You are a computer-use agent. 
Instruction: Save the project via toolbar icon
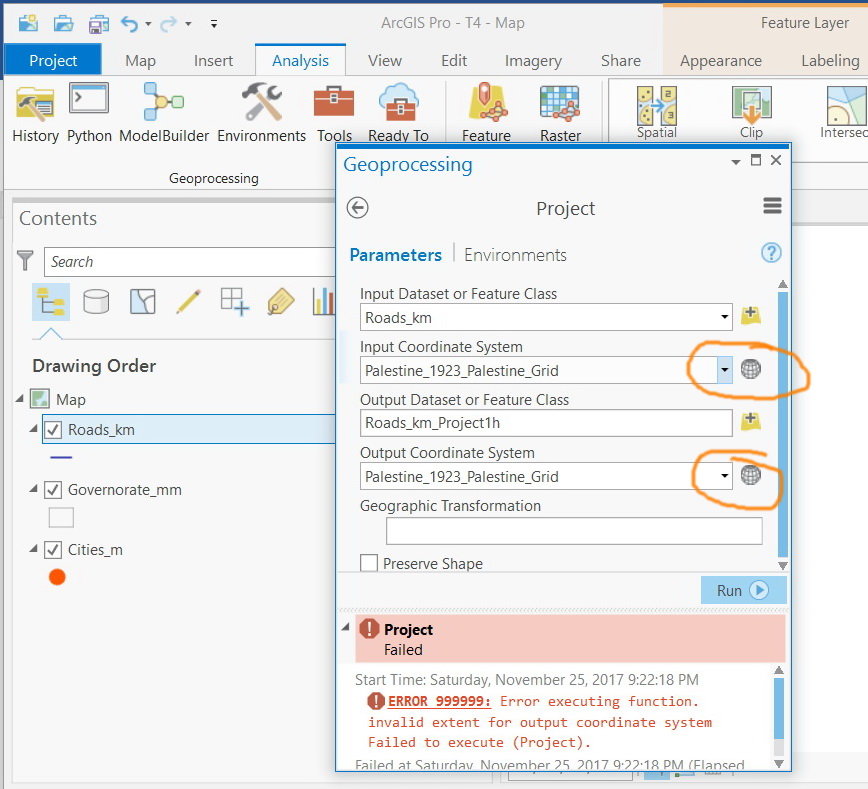(99, 24)
